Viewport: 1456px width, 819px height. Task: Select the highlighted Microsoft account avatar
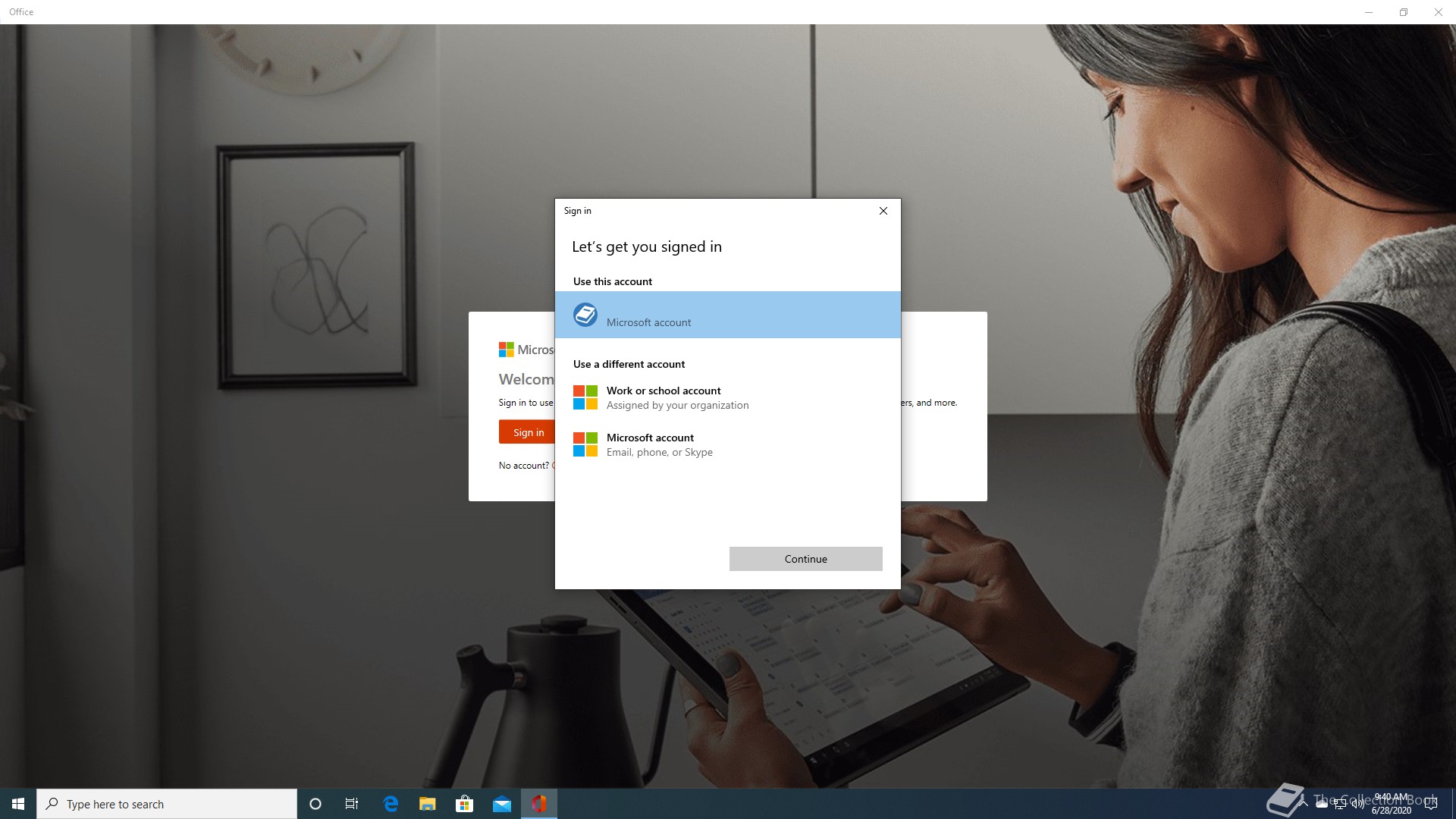(585, 315)
